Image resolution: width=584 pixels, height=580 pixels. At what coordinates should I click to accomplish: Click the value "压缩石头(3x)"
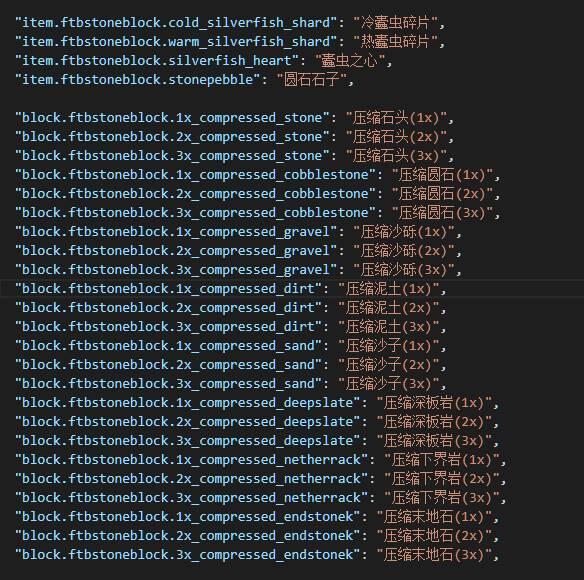click(396, 156)
